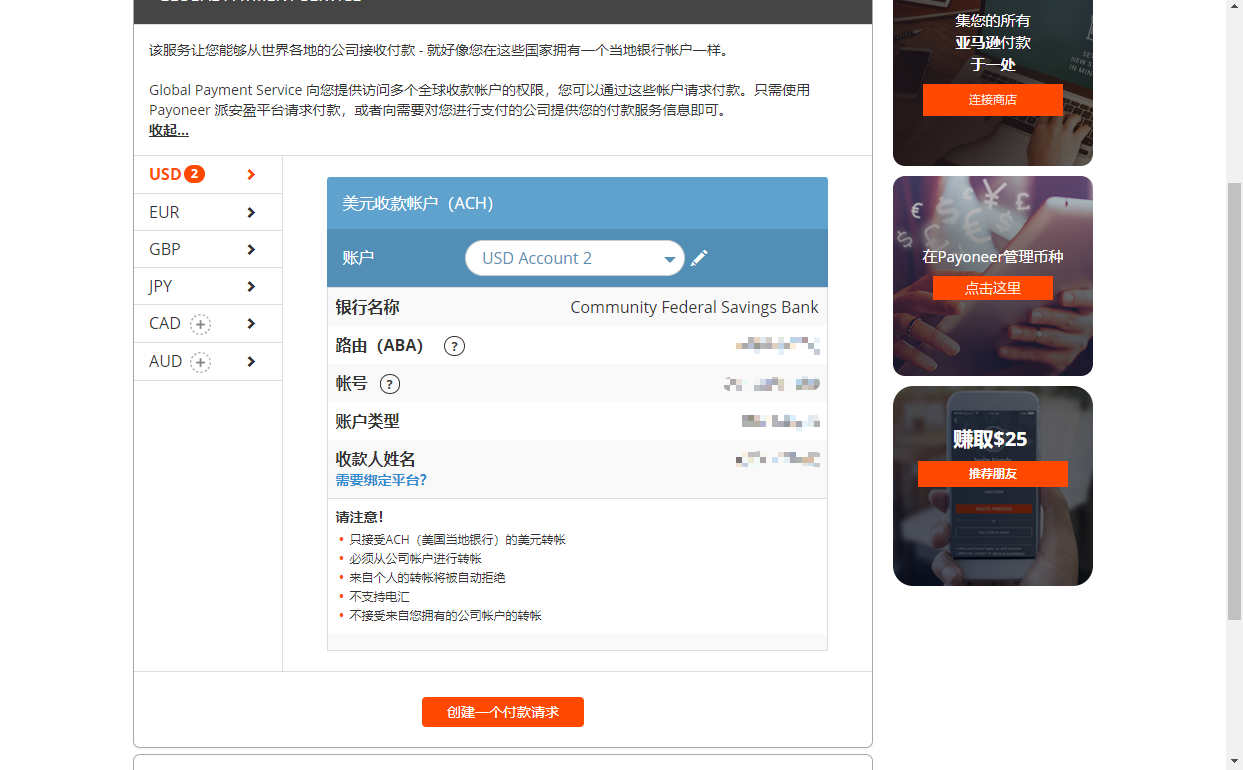Viewport: 1243px width, 770px height.
Task: Click the 创建一个付款请求 button
Action: click(503, 712)
